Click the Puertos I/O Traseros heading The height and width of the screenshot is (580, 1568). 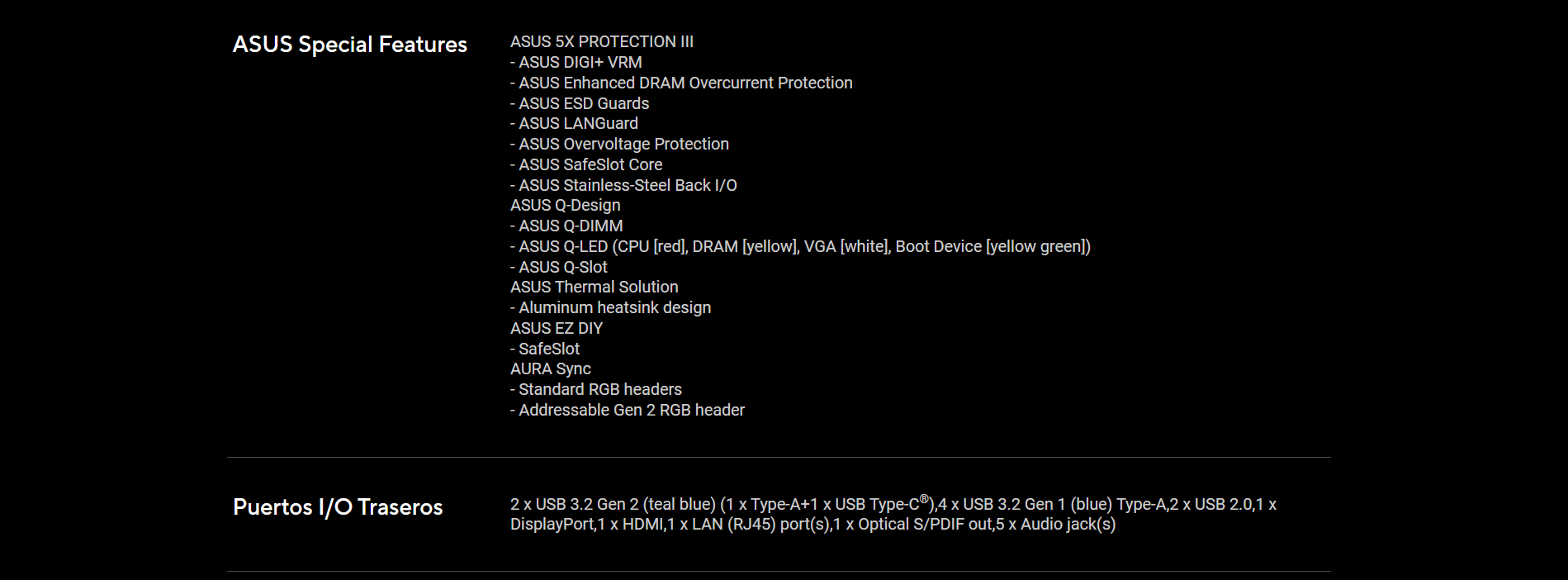pyautogui.click(x=338, y=507)
